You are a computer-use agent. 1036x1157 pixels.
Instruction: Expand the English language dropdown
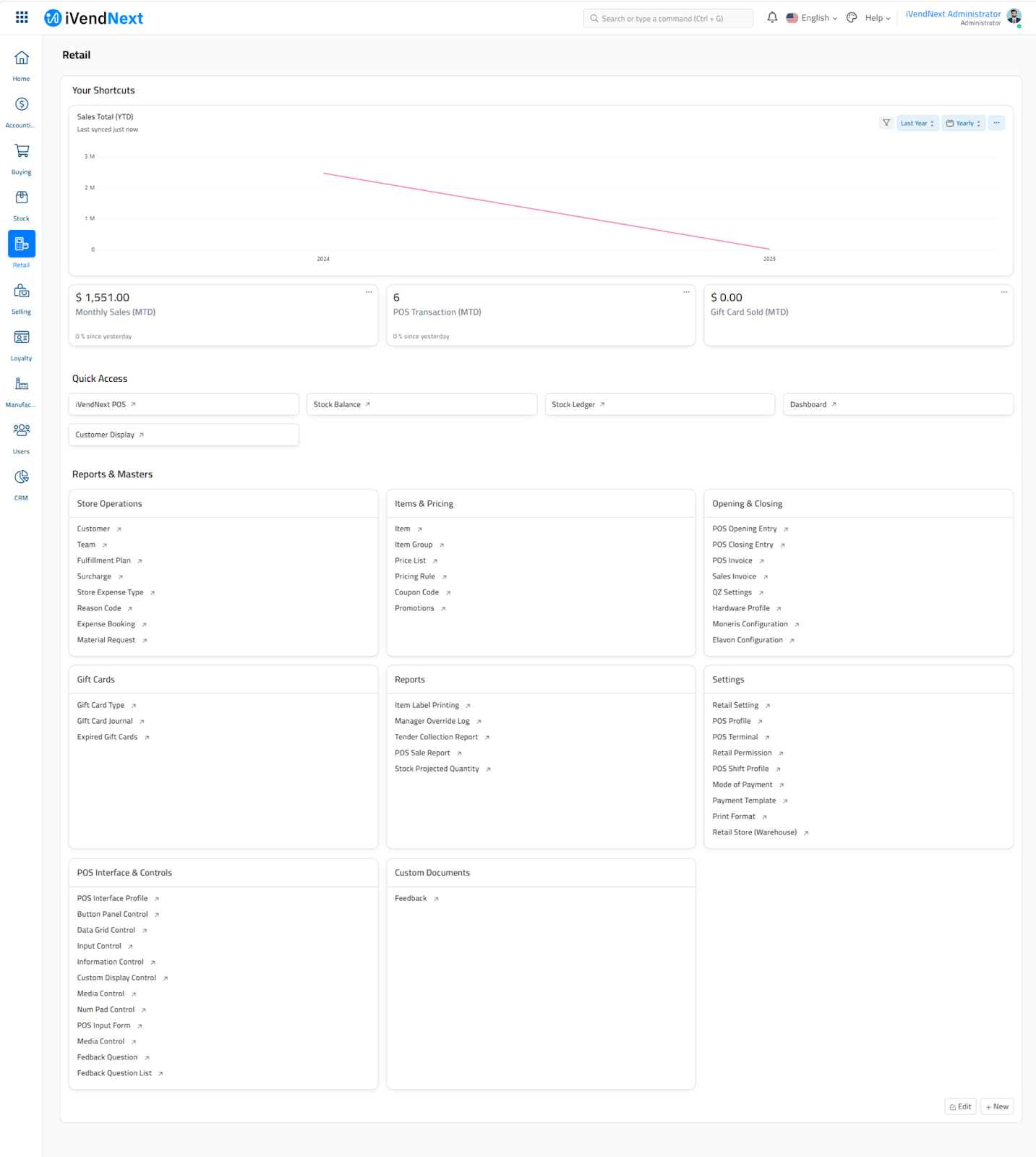tap(812, 18)
